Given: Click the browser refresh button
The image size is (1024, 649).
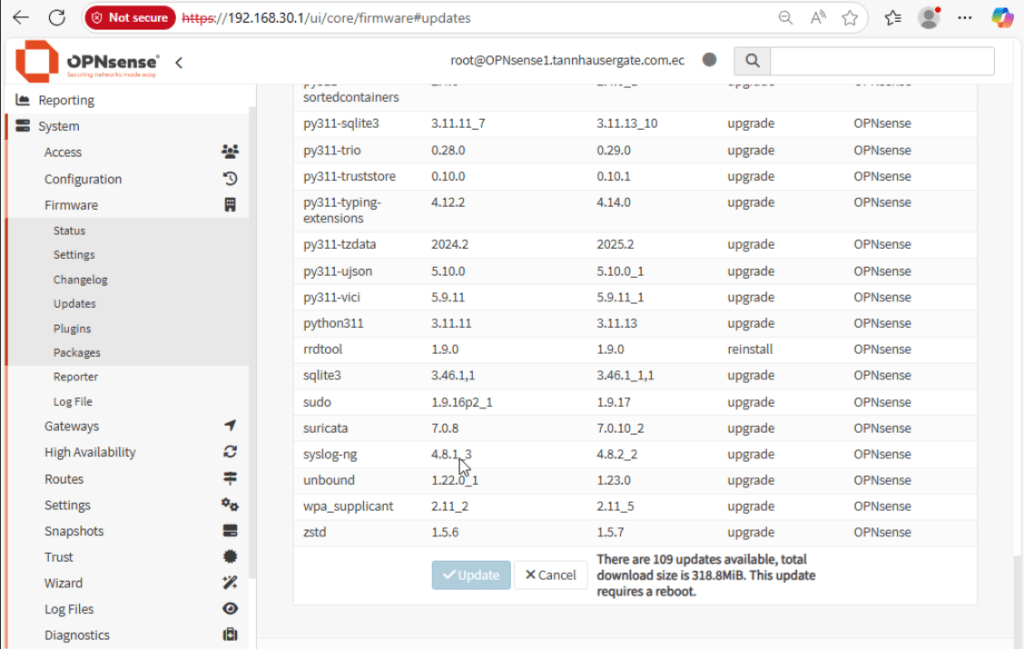Looking at the screenshot, I should pos(57,18).
